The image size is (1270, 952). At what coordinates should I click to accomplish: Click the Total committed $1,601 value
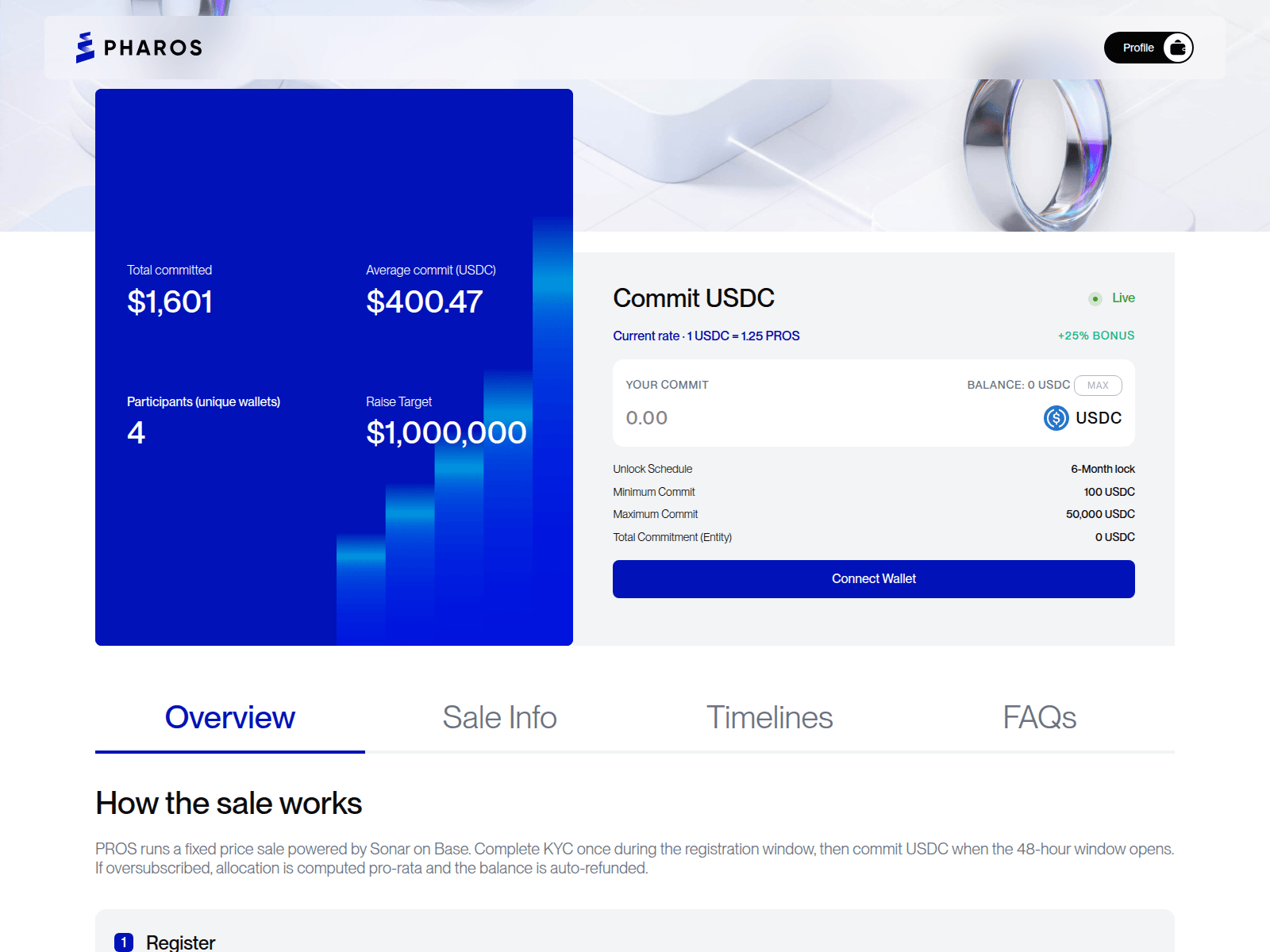coord(170,302)
